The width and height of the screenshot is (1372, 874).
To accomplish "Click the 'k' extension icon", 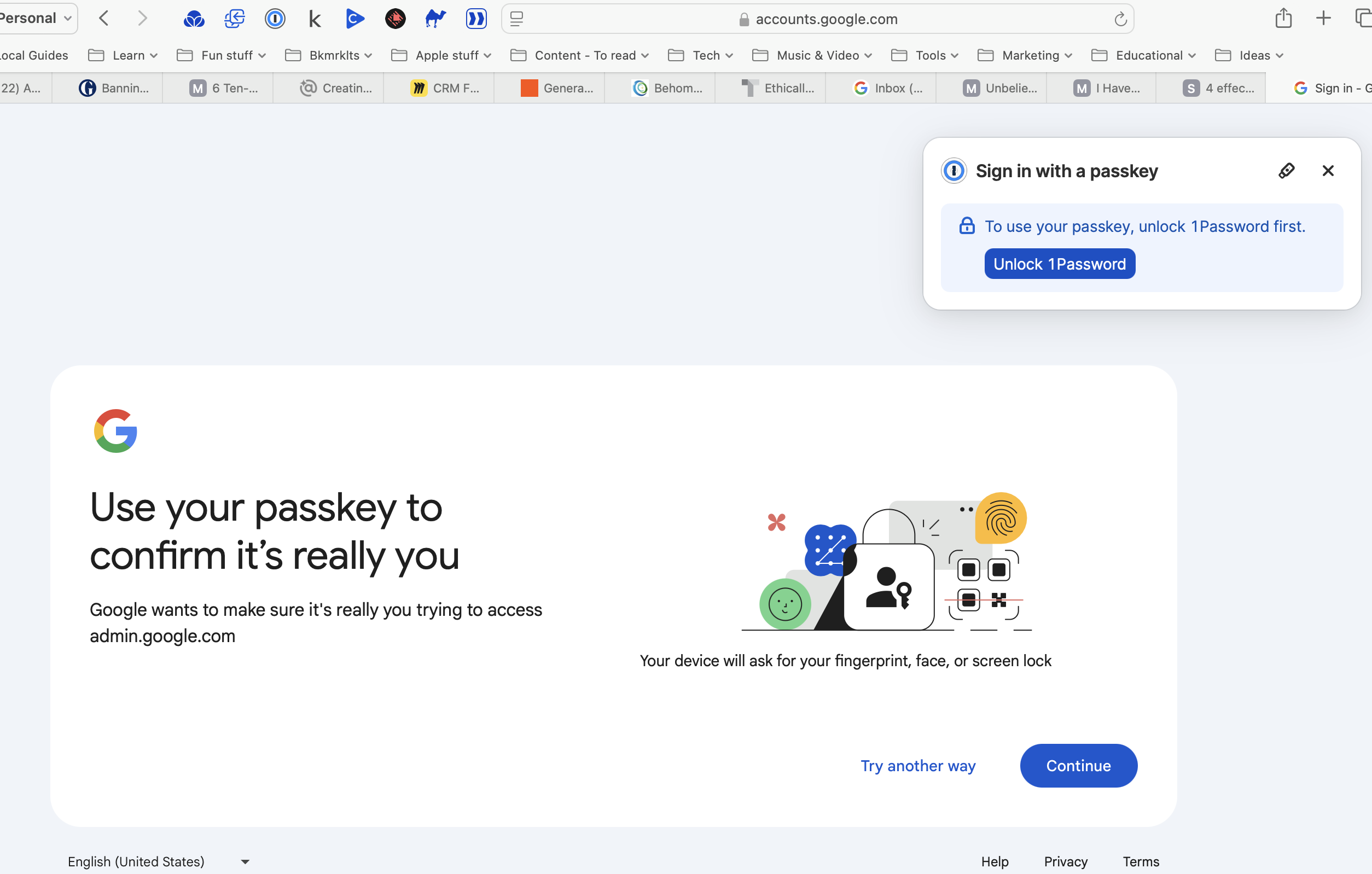I will 315,19.
